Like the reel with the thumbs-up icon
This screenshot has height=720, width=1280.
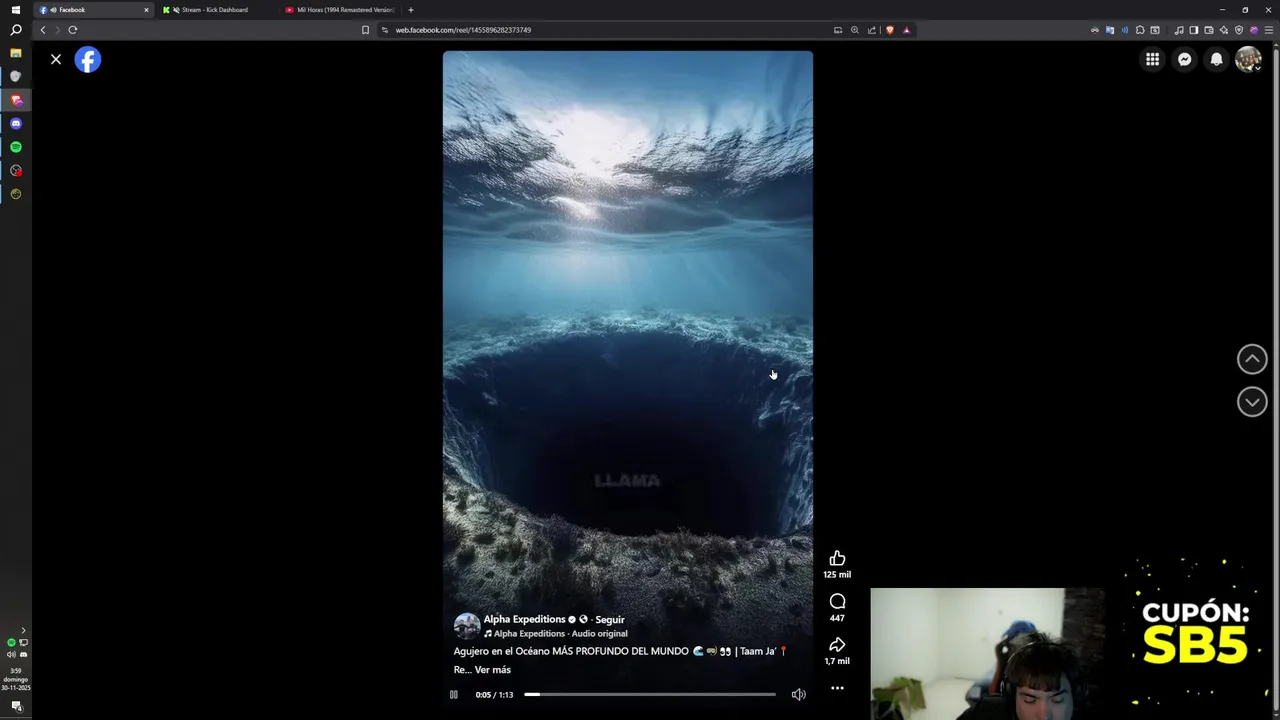pyautogui.click(x=837, y=559)
